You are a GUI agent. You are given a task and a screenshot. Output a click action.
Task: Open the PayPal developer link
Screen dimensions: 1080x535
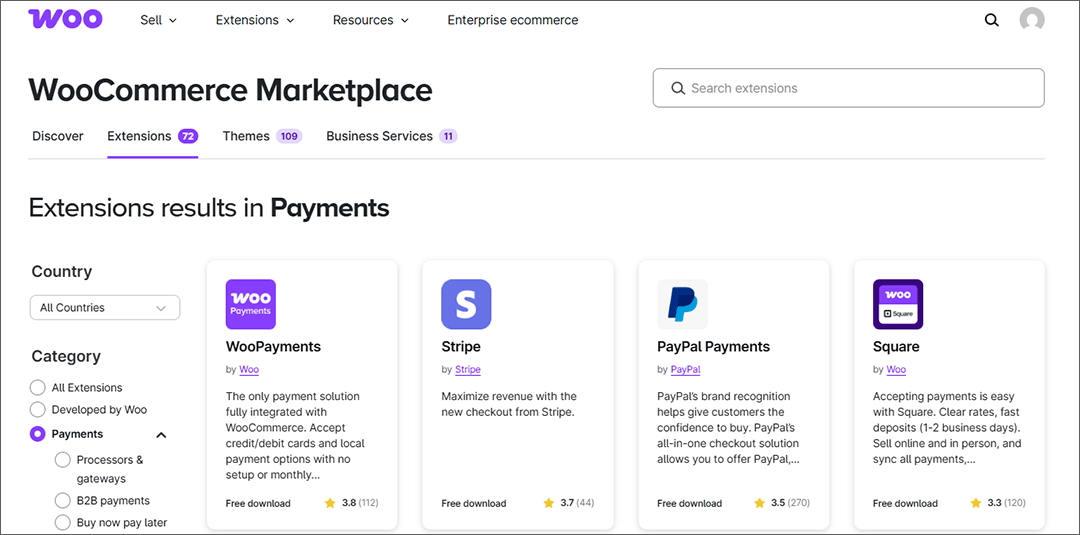tap(685, 370)
